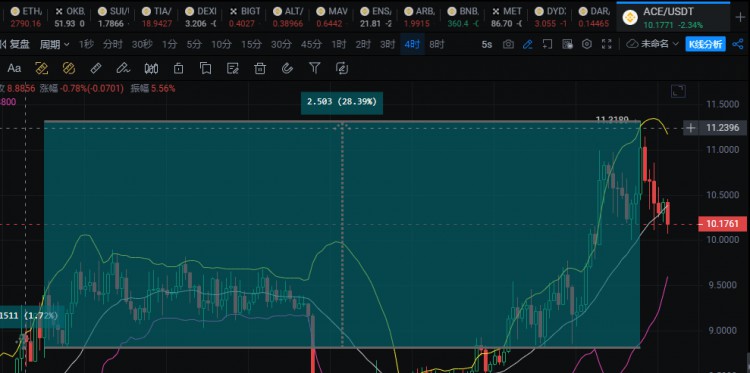750x373 pixels.
Task: Select the 15分 timeframe
Action: click(x=251, y=44)
